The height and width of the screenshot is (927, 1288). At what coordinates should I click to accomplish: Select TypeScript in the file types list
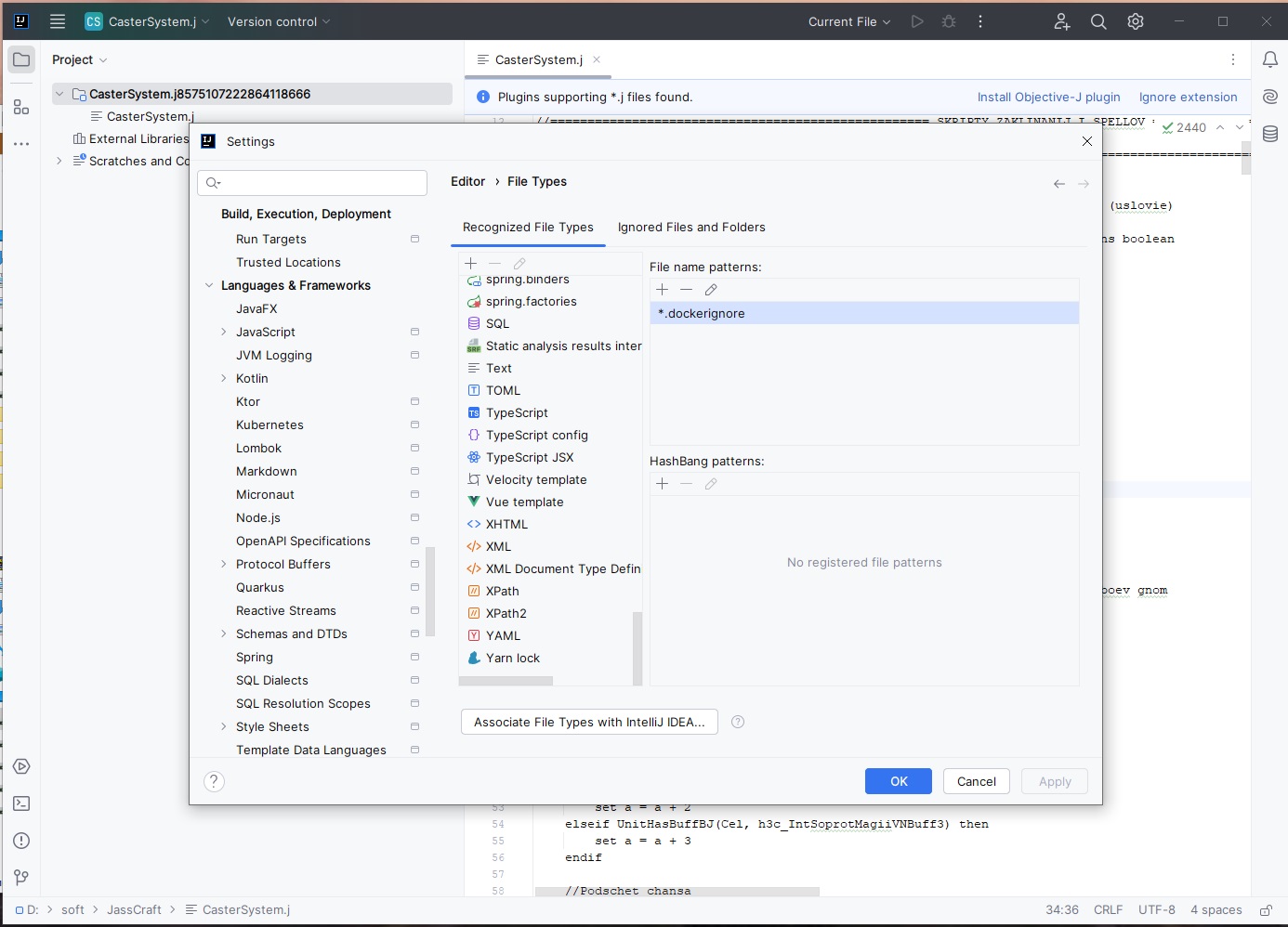(517, 412)
